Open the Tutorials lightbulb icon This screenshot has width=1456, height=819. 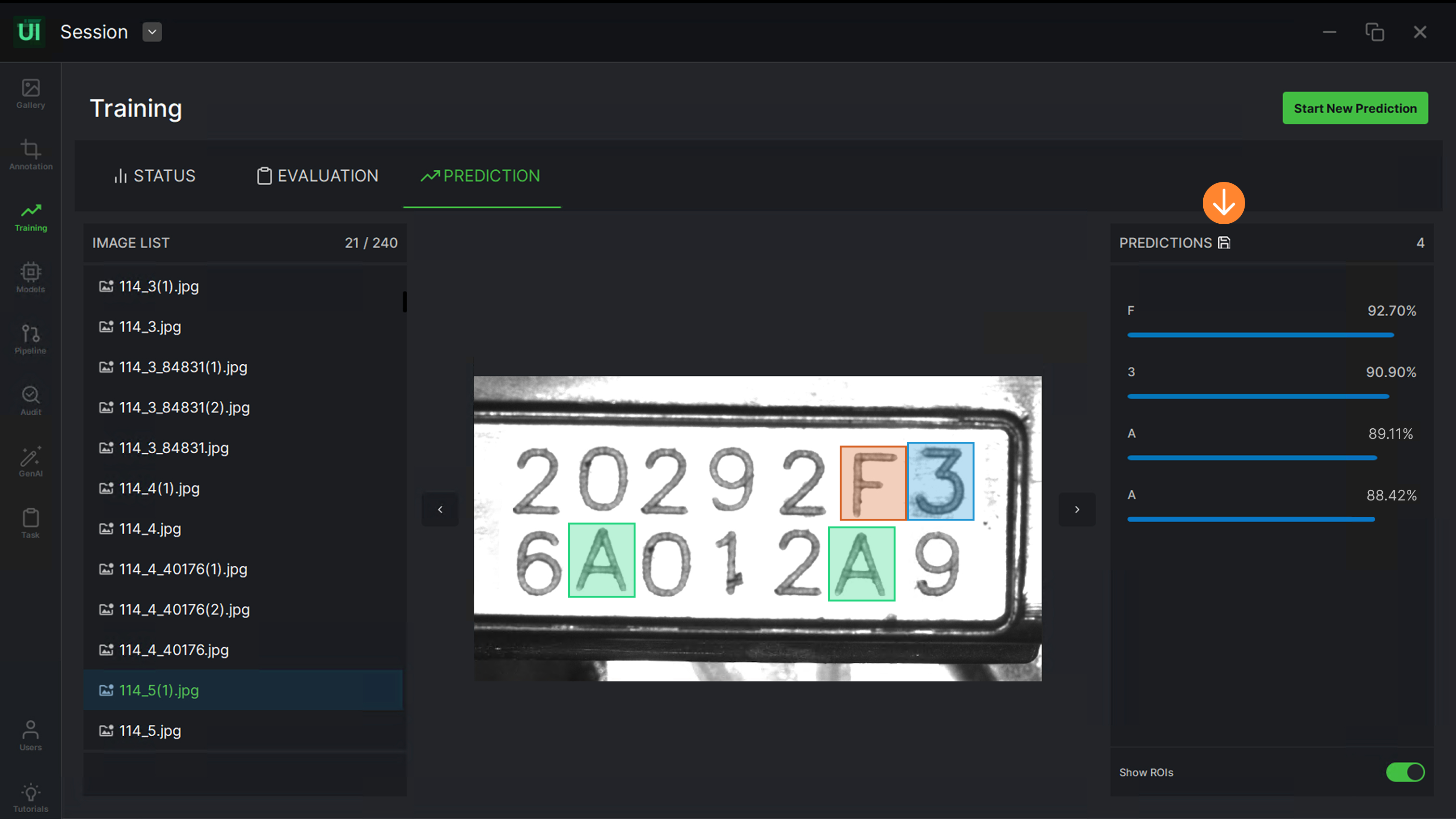click(30, 797)
